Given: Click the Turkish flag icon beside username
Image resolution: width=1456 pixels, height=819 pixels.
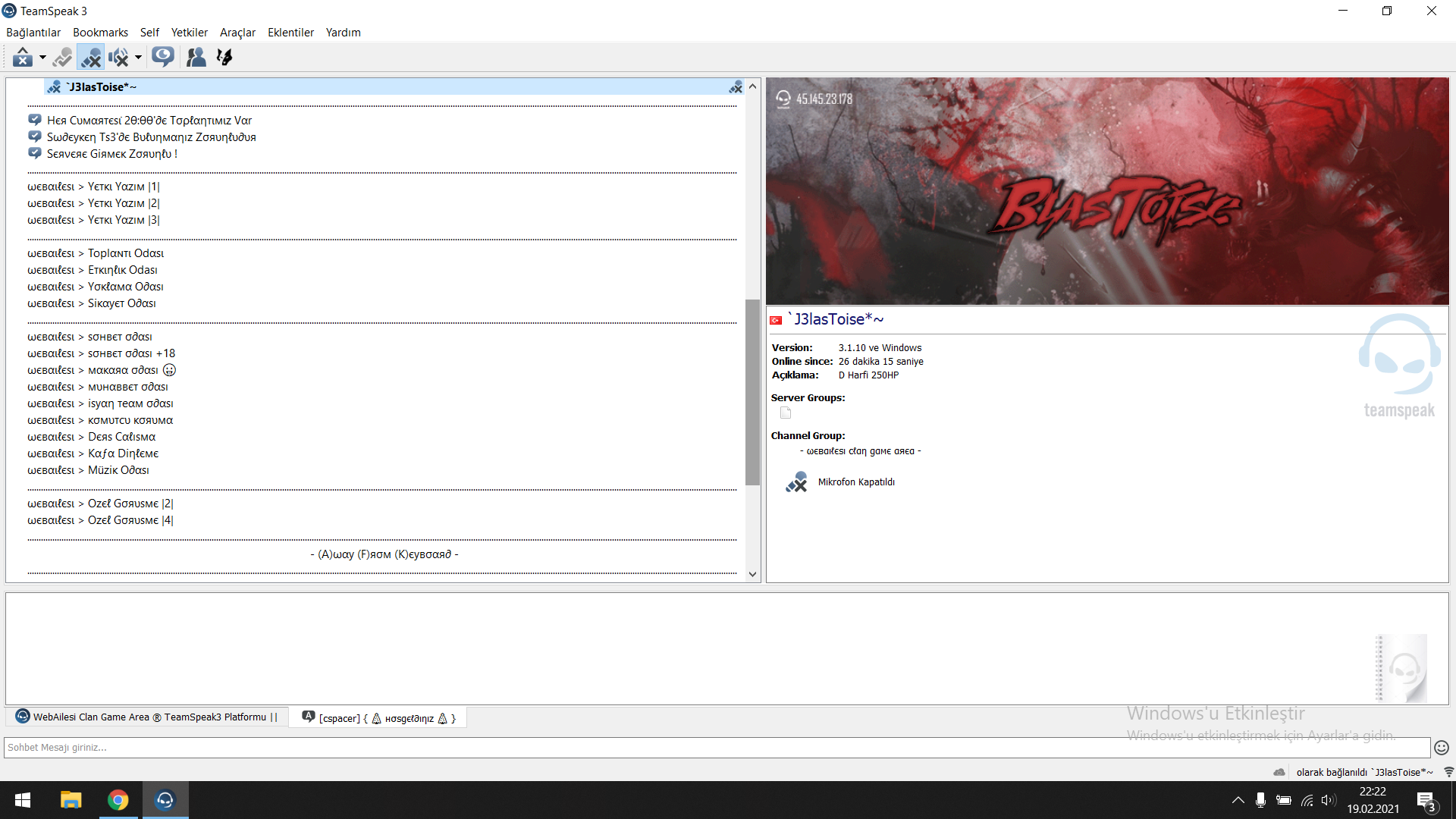Looking at the screenshot, I should [776, 321].
